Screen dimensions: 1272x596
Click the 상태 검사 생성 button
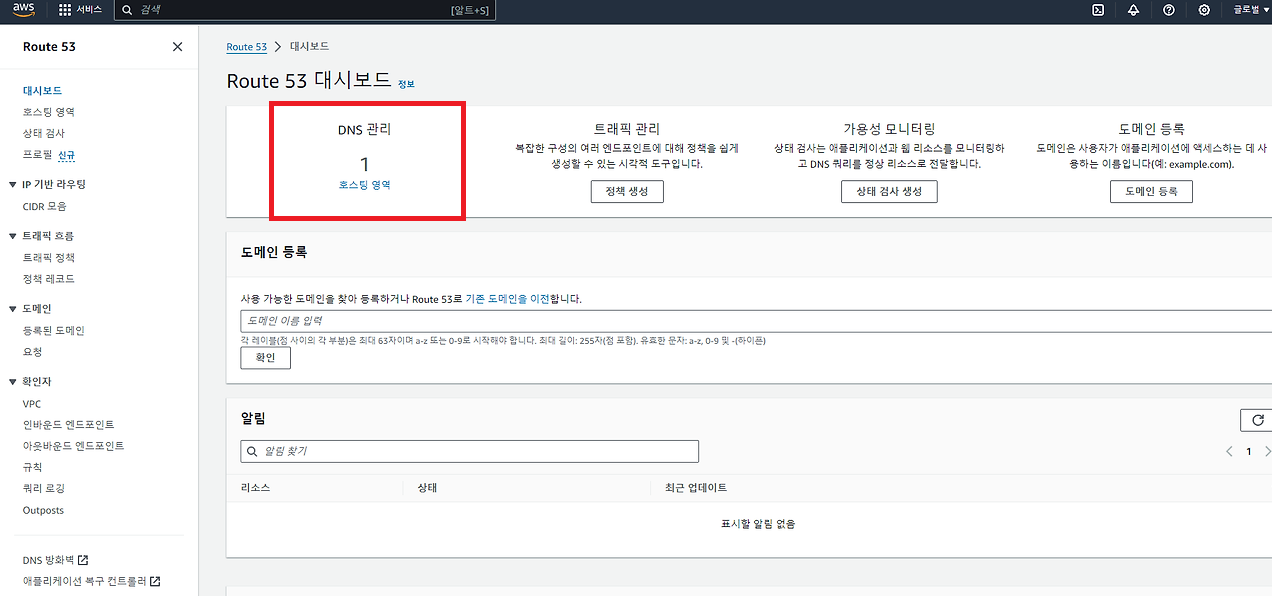coord(889,191)
